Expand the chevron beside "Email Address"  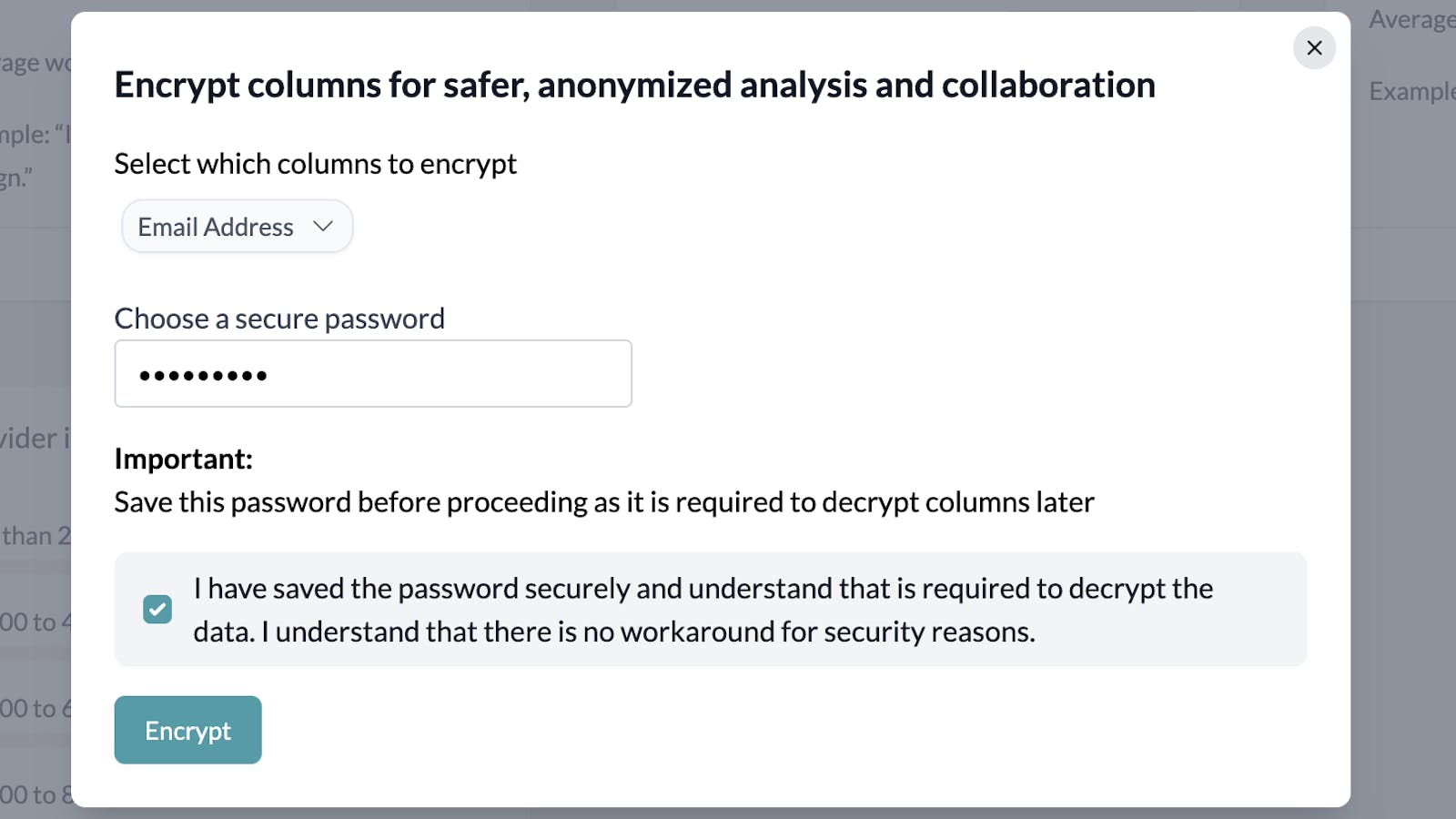pos(321,226)
